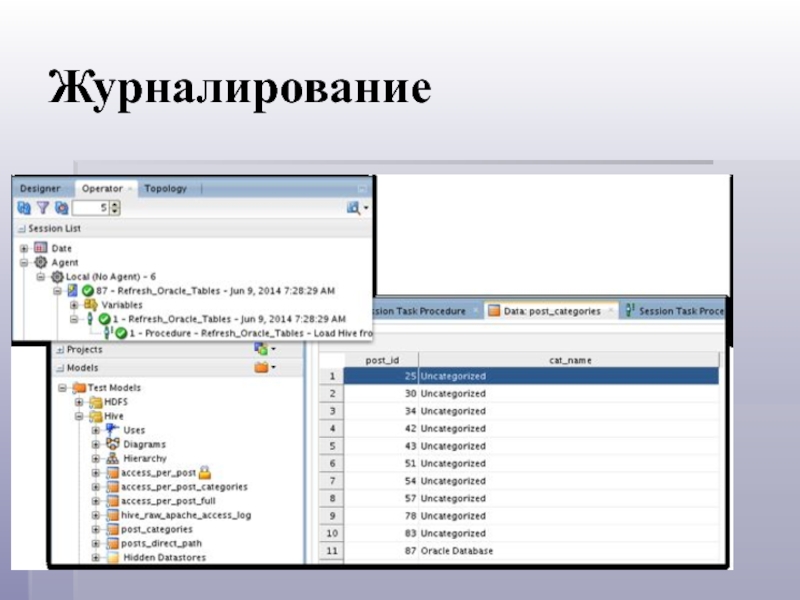Click the Projects panel new-project icon
This screenshot has width=800, height=600.
pyautogui.click(x=261, y=349)
